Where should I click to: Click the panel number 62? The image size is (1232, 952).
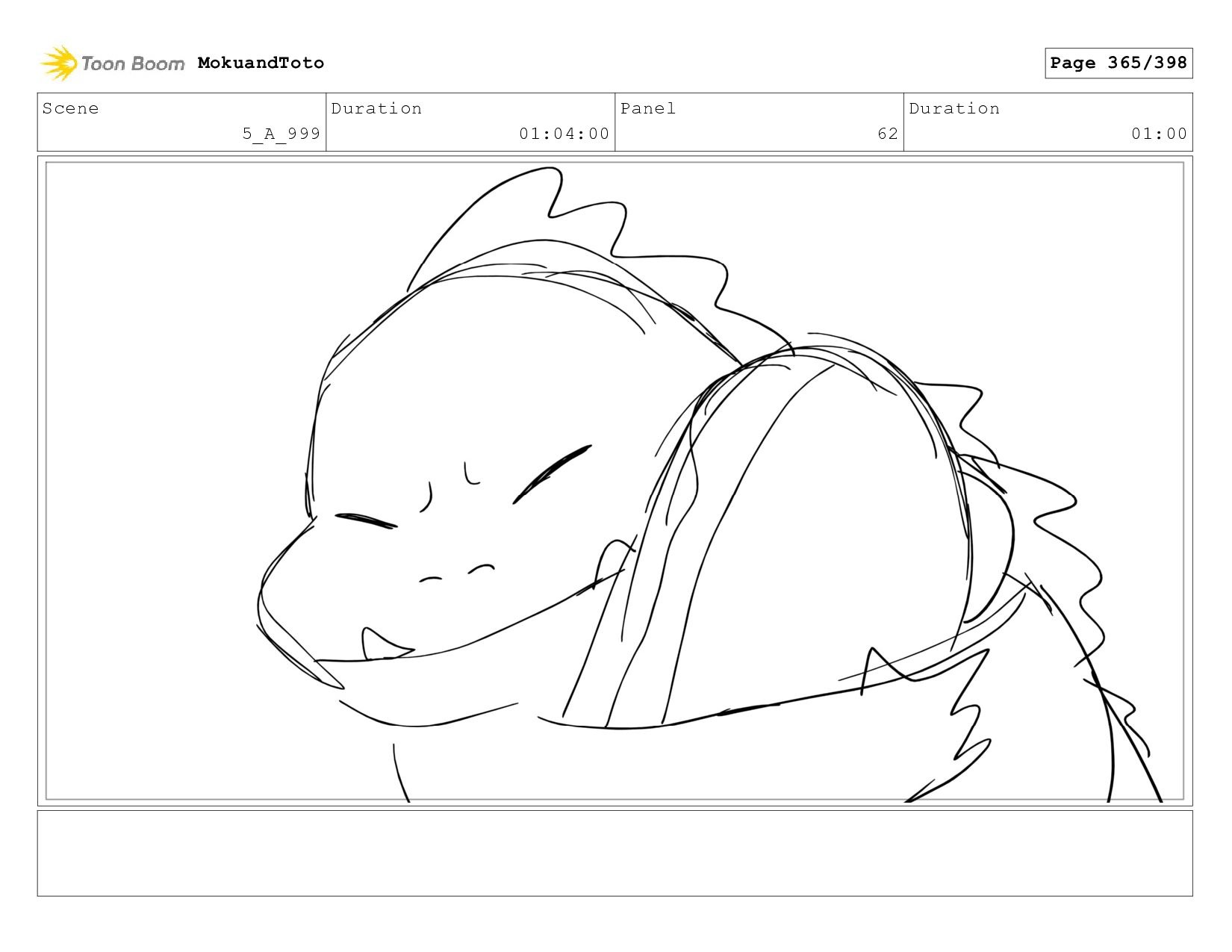point(887,134)
